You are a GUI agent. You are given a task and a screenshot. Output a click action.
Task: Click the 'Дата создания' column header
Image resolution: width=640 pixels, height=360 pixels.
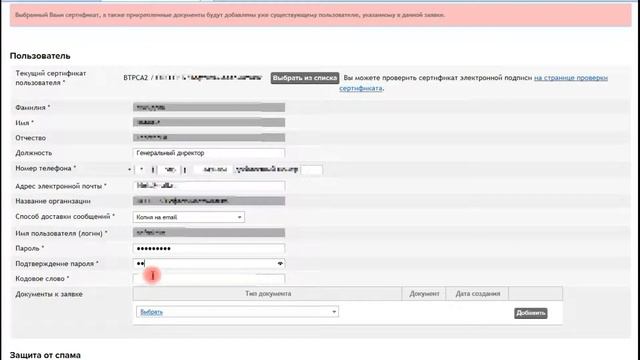pyautogui.click(x=478, y=293)
